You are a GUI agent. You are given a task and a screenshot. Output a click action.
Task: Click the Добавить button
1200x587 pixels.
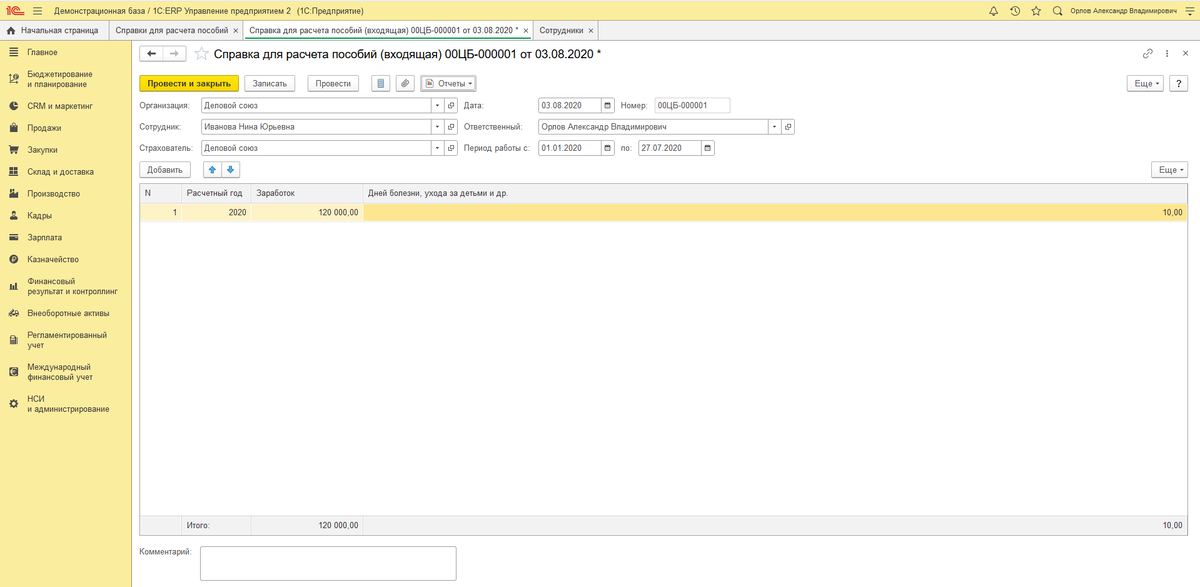pos(164,170)
